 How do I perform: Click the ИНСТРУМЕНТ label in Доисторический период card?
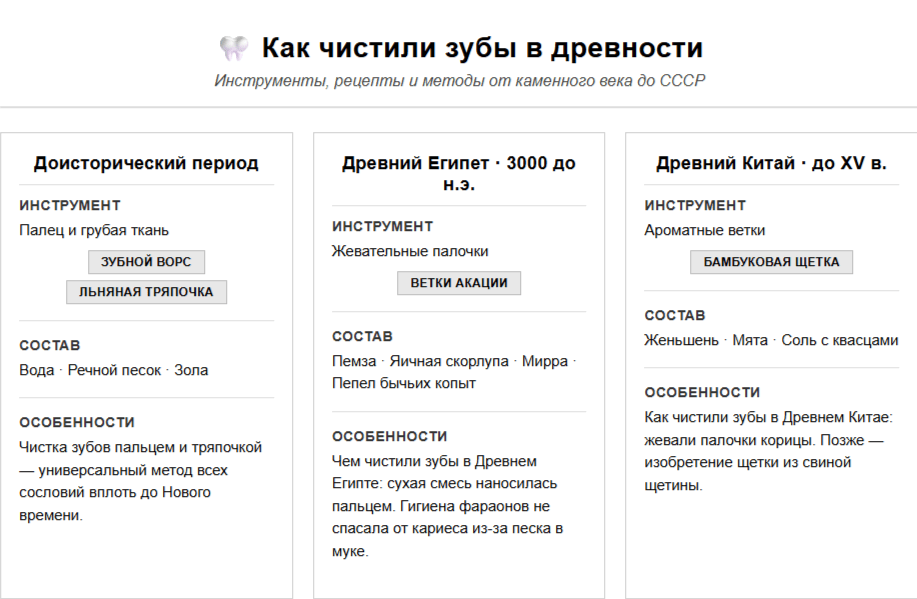click(x=70, y=205)
